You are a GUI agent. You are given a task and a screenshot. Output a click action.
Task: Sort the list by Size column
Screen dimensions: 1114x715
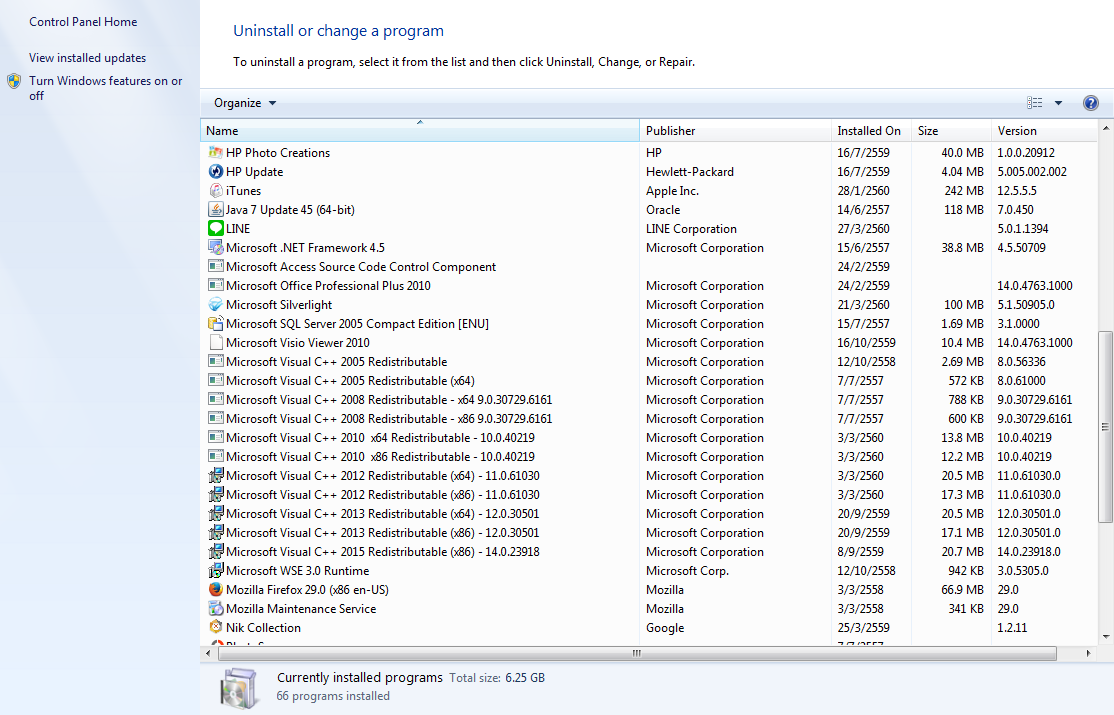[951, 131]
